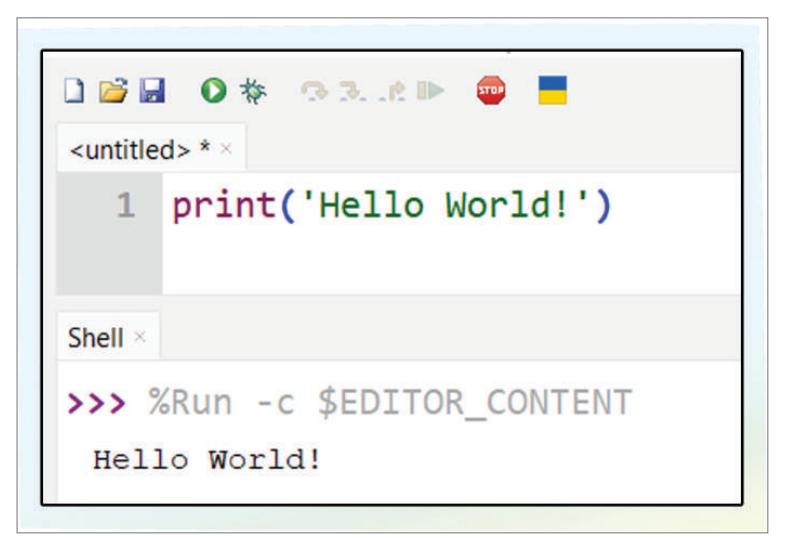Run current script with green play button
This screenshot has height=538, width=789.
[212, 92]
